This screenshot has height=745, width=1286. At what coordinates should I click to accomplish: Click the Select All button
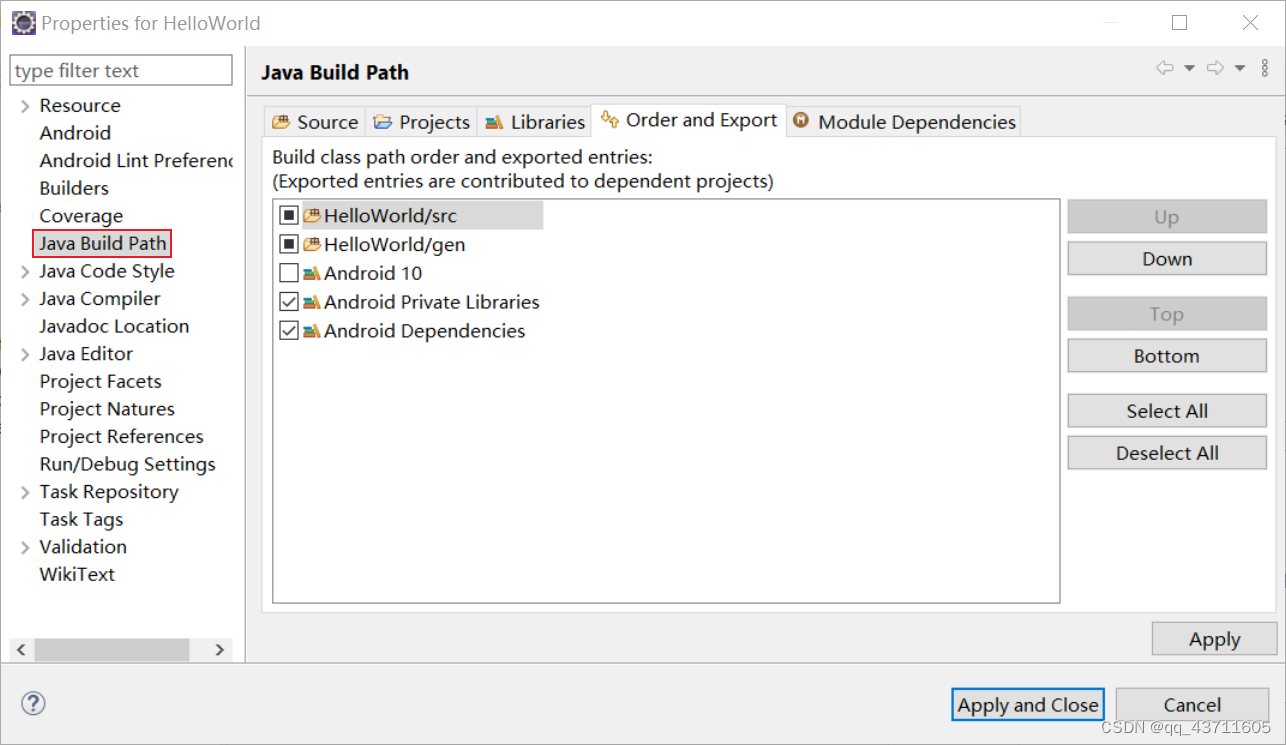tap(1166, 410)
